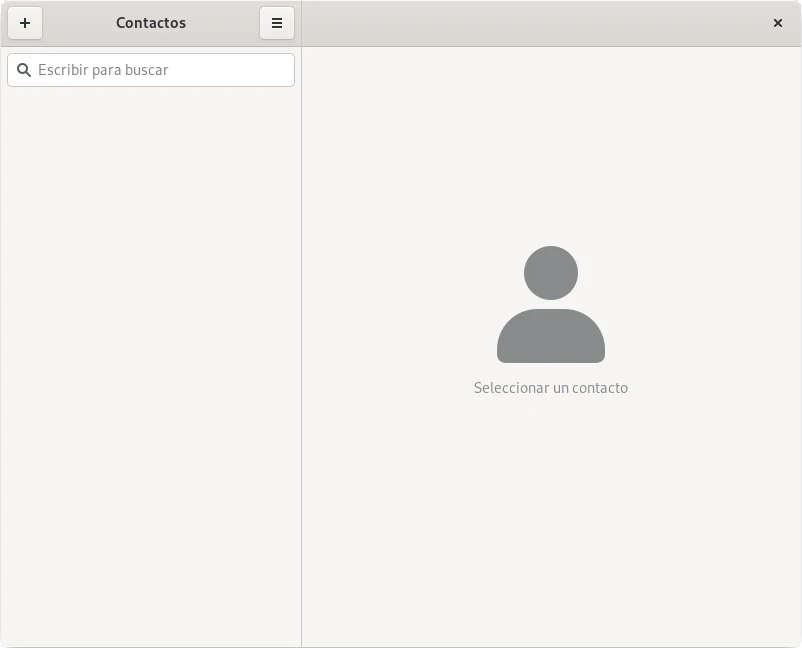Click the 'Contactos' header title

tap(151, 23)
